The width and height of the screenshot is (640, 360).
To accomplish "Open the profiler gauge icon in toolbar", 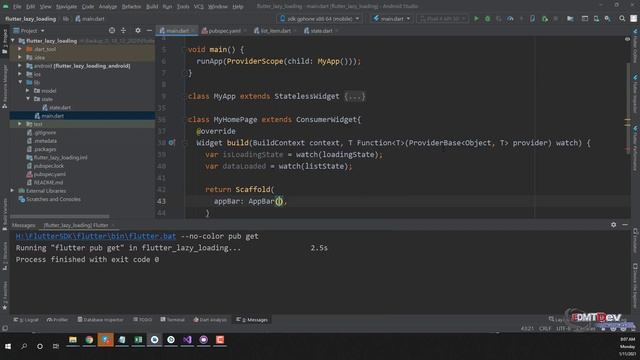I will pyautogui.click(x=510, y=19).
